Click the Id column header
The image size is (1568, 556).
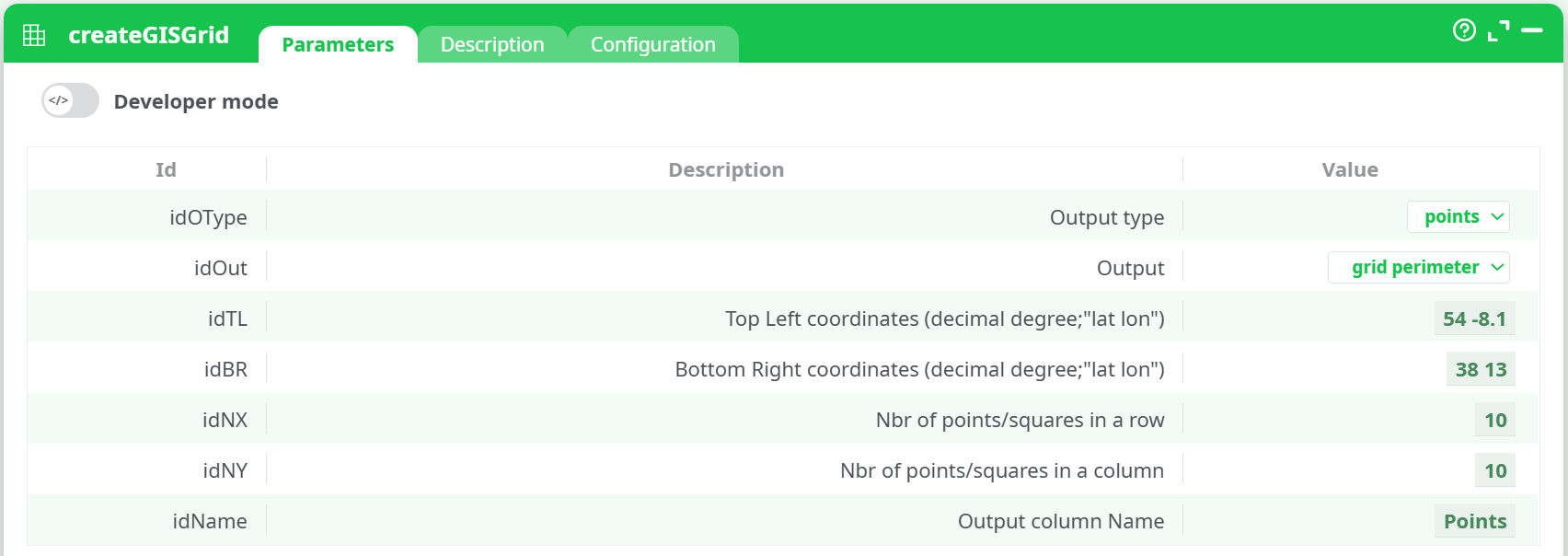tap(166, 169)
